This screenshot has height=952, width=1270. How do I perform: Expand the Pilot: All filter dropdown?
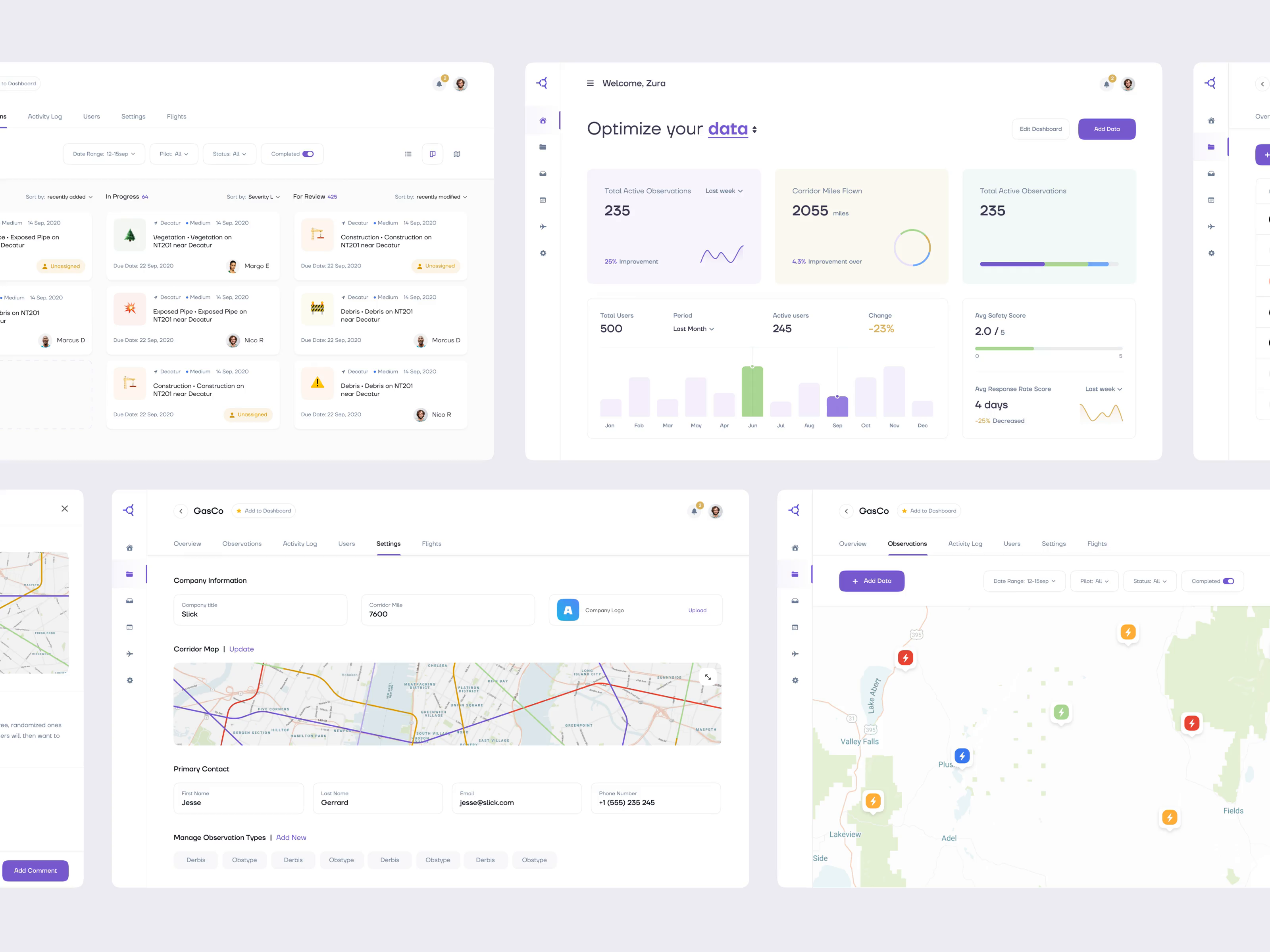pos(173,153)
